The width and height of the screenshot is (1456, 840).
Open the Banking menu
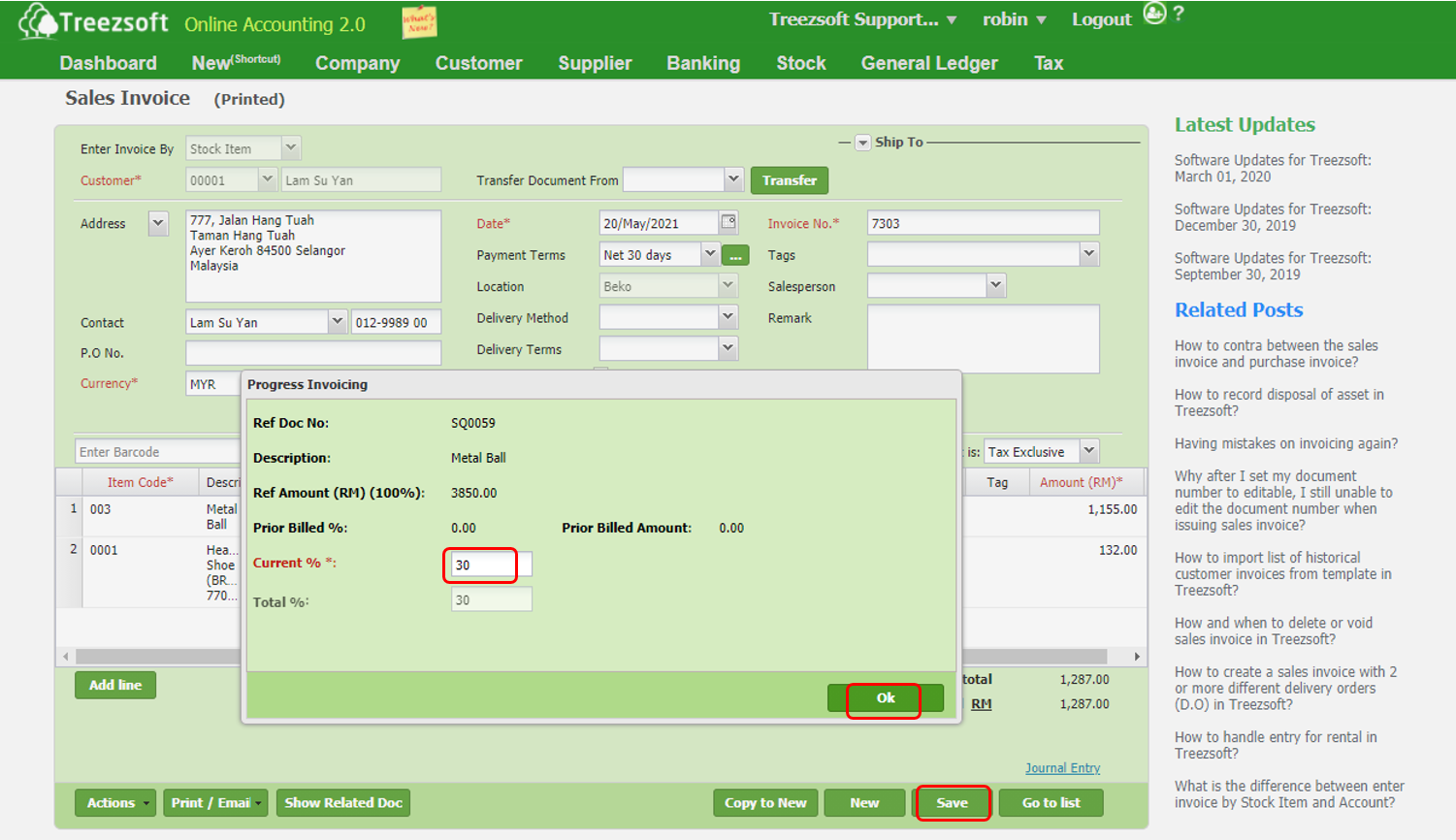coord(703,63)
